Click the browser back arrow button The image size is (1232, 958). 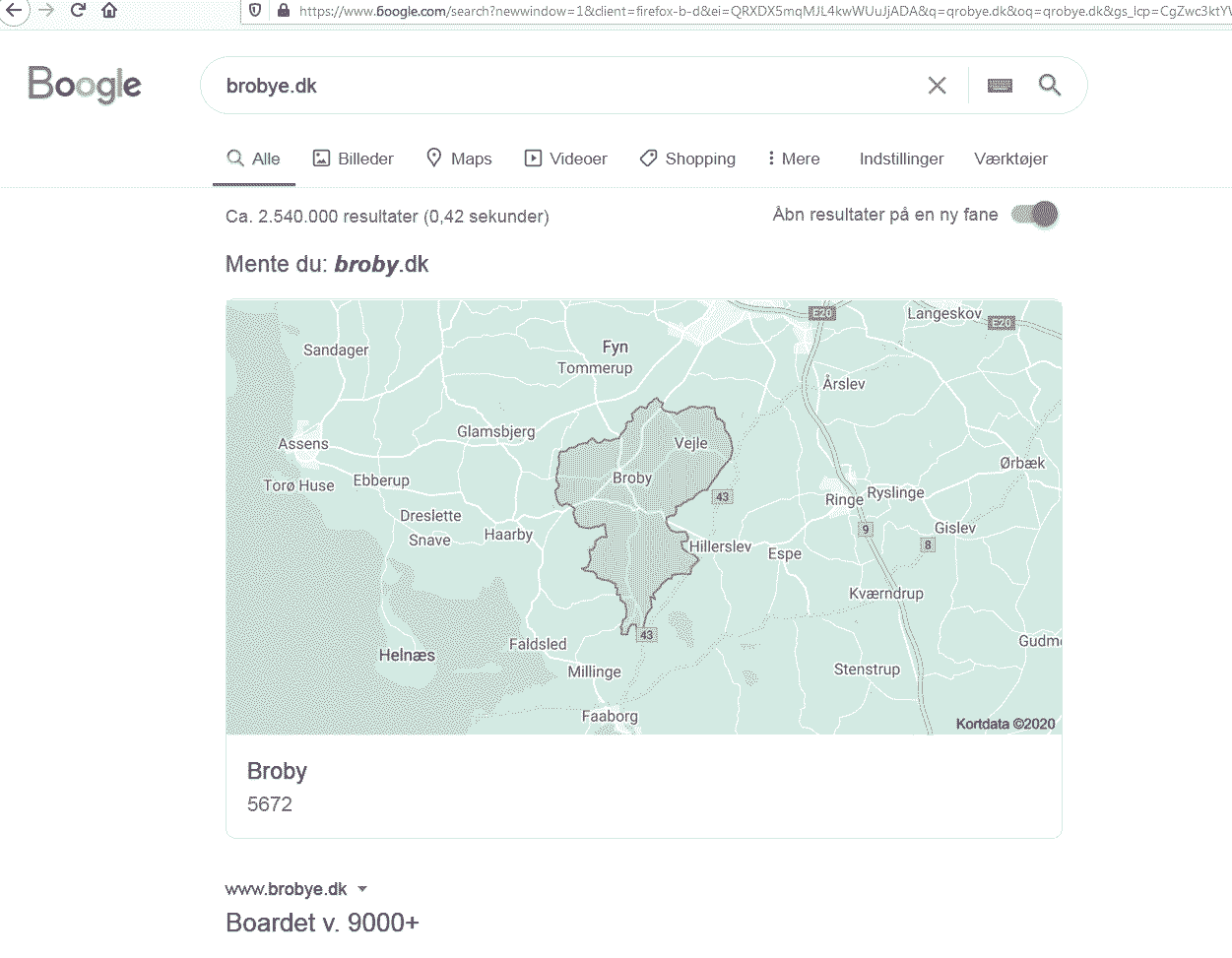coord(14,11)
